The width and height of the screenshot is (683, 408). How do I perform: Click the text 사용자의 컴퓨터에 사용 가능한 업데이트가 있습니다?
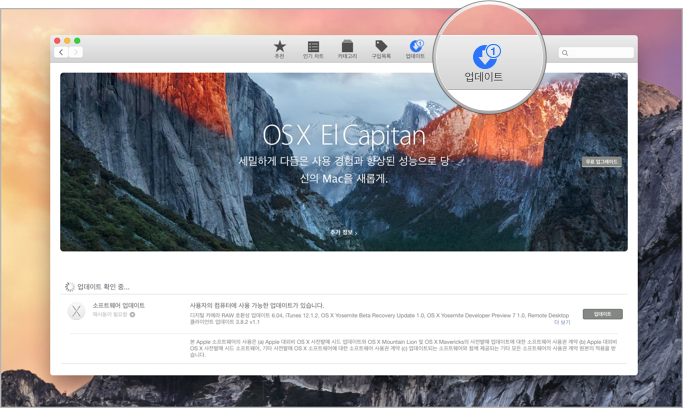coord(257,306)
